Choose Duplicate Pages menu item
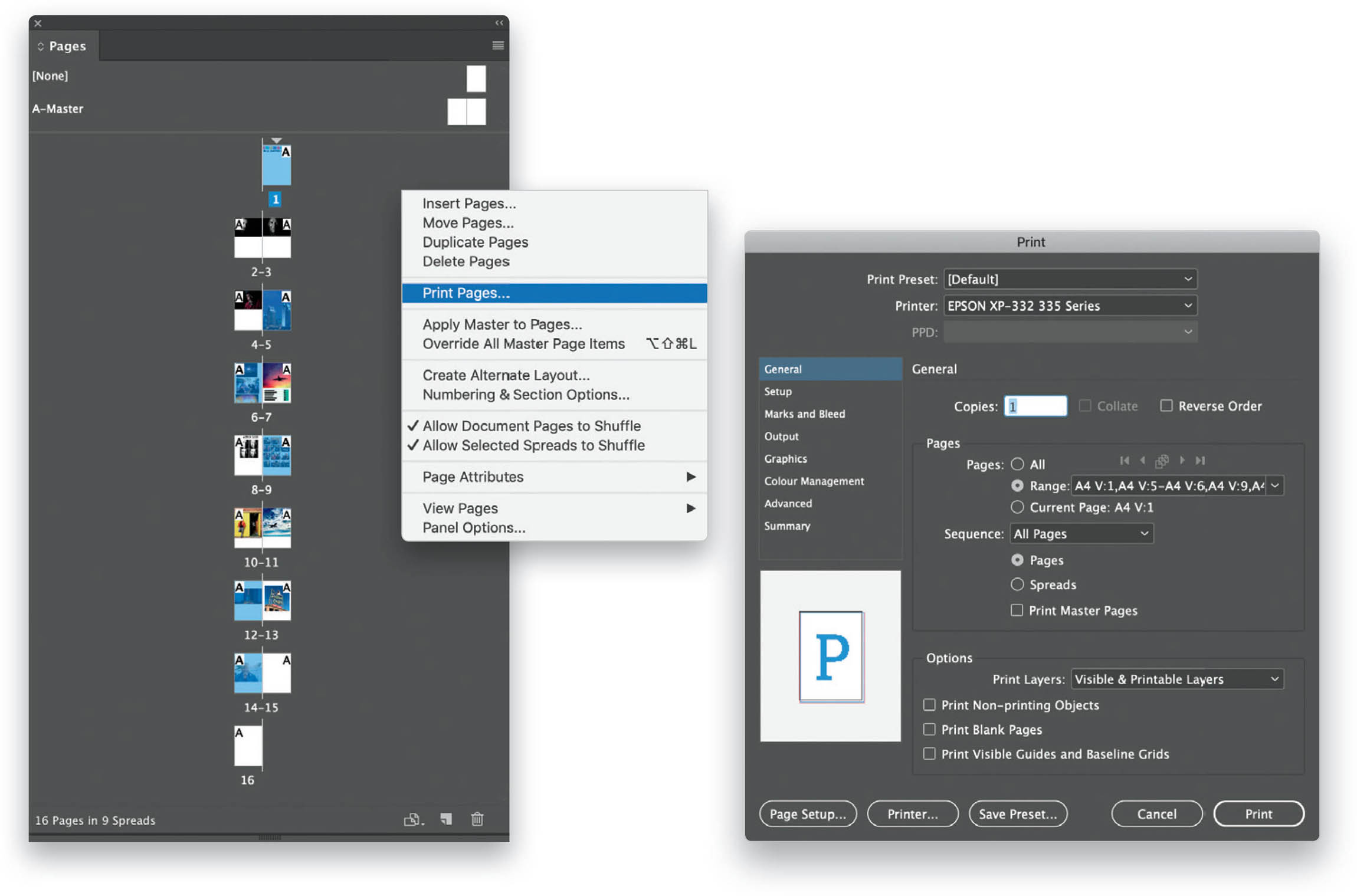 (555, 242)
